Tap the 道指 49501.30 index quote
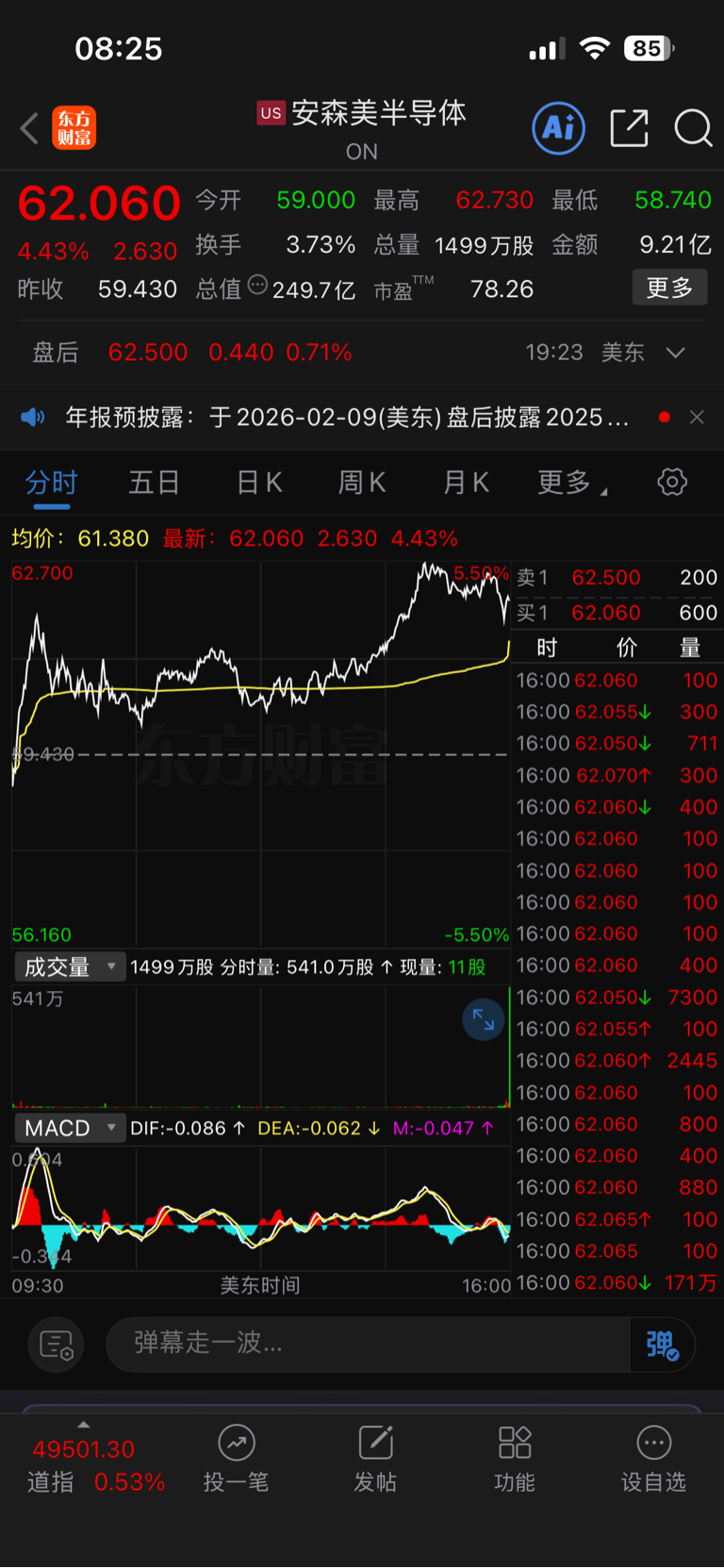 click(95, 1466)
